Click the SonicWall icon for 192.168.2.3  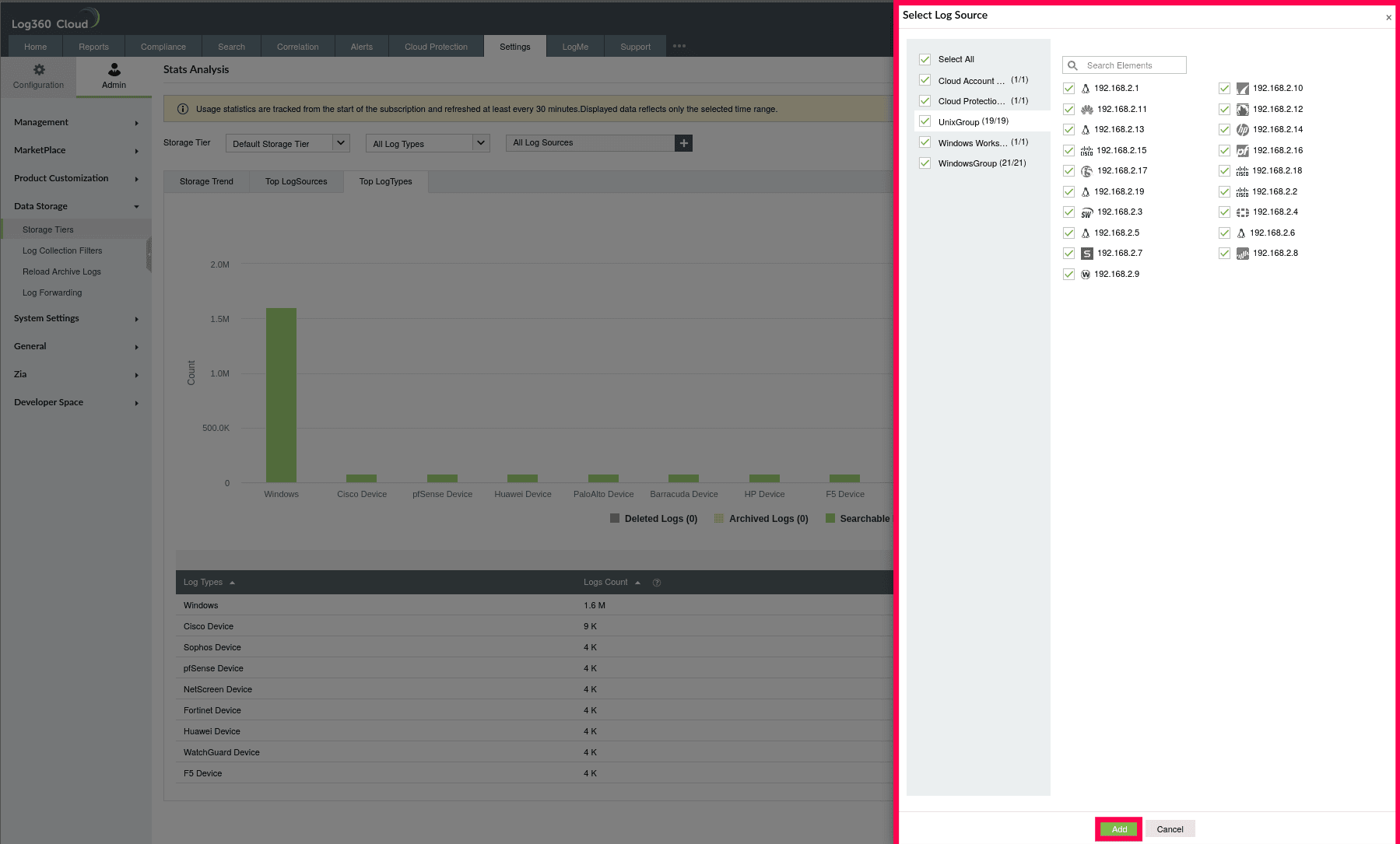tap(1087, 212)
